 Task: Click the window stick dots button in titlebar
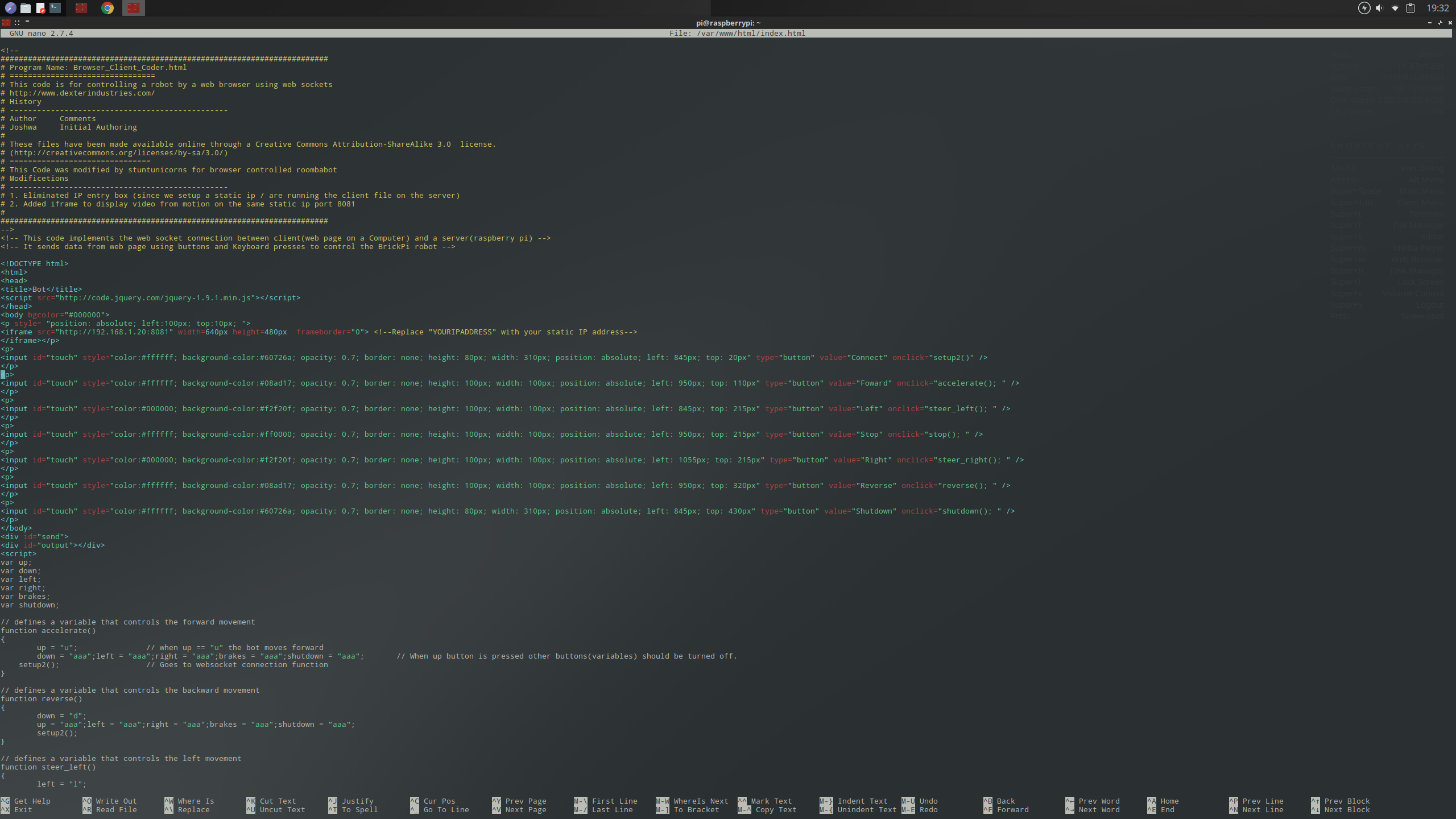(17, 23)
